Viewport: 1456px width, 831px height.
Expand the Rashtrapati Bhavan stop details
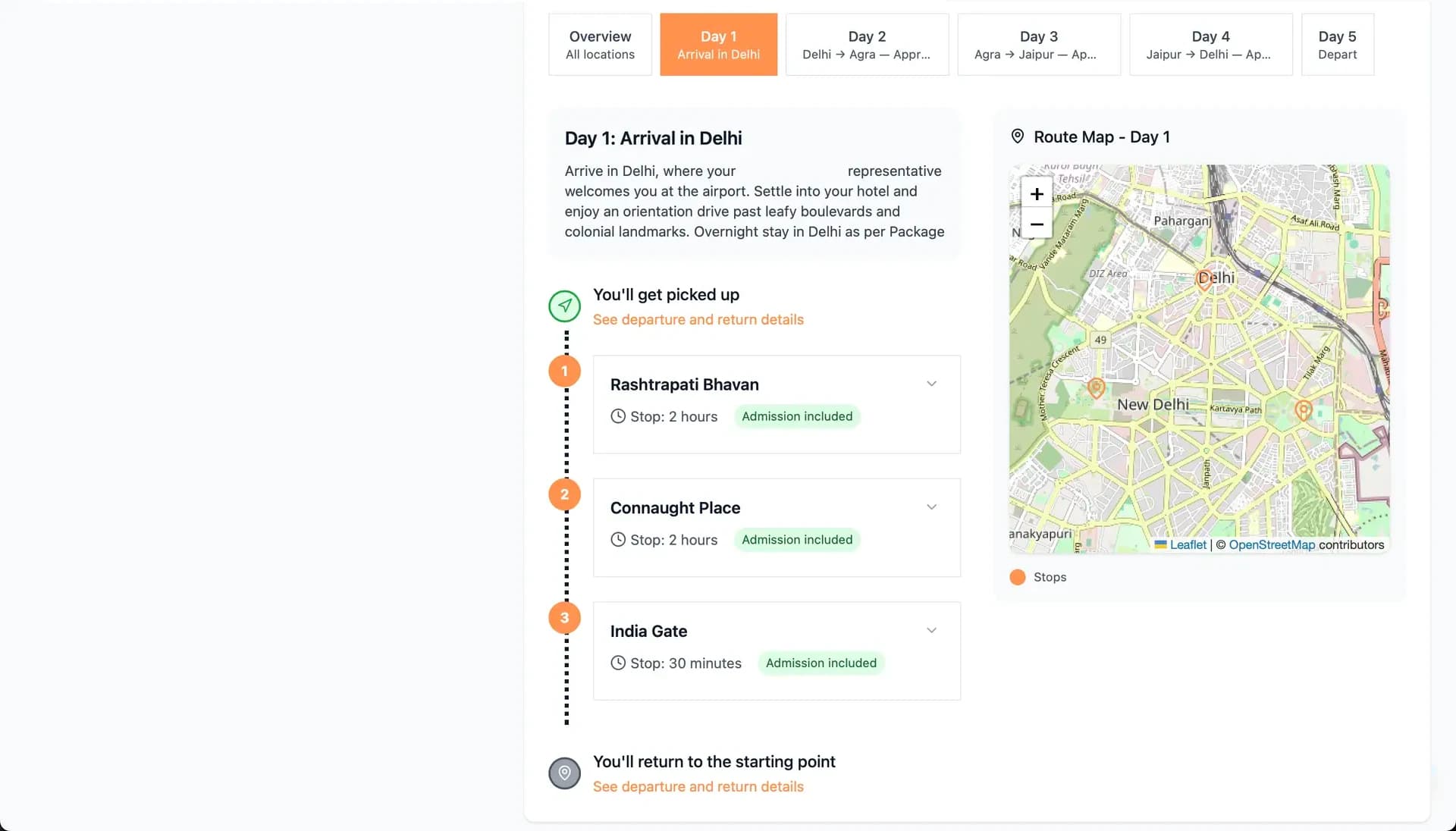[931, 384]
